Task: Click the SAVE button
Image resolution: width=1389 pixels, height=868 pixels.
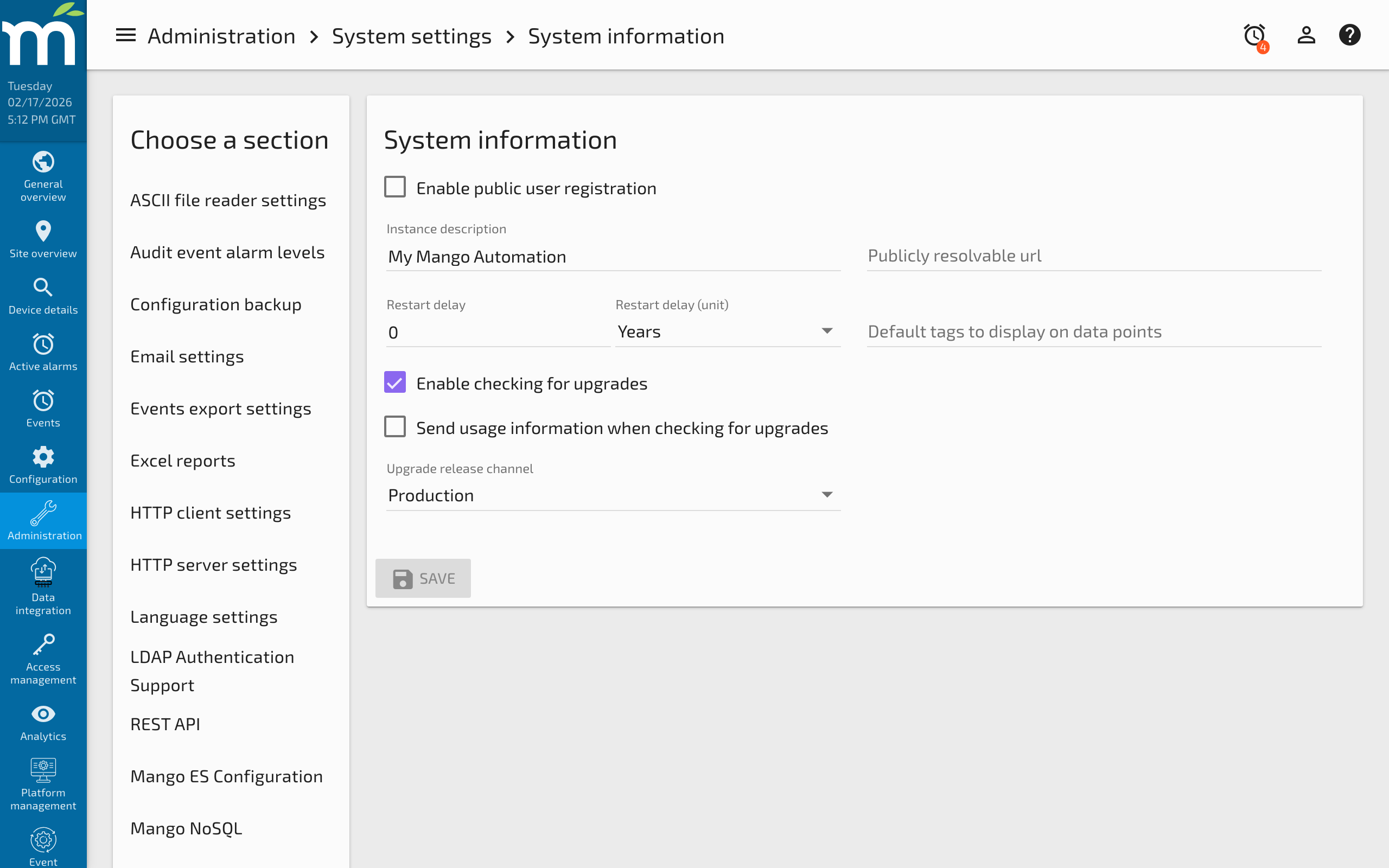Action: tap(423, 578)
